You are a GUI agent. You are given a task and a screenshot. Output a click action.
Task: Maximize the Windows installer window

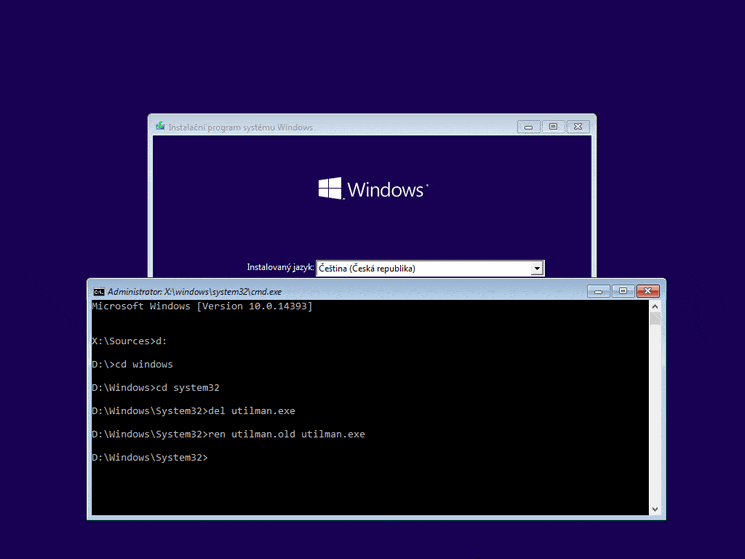tap(552, 127)
